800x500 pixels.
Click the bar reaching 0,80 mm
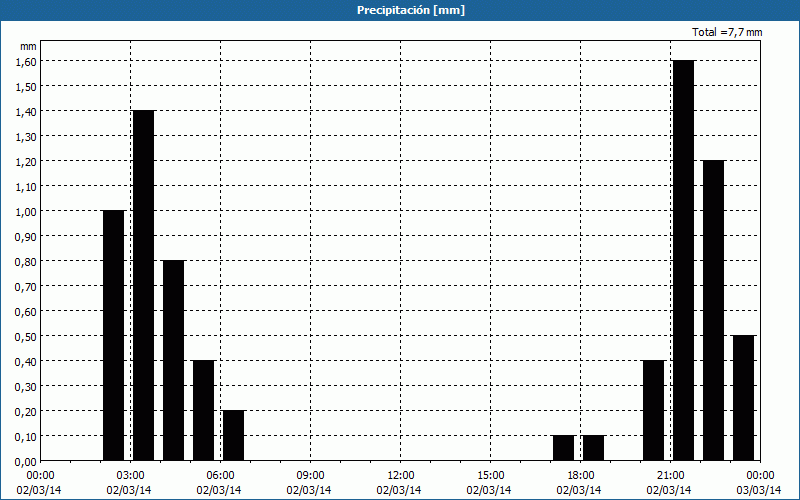tap(173, 360)
